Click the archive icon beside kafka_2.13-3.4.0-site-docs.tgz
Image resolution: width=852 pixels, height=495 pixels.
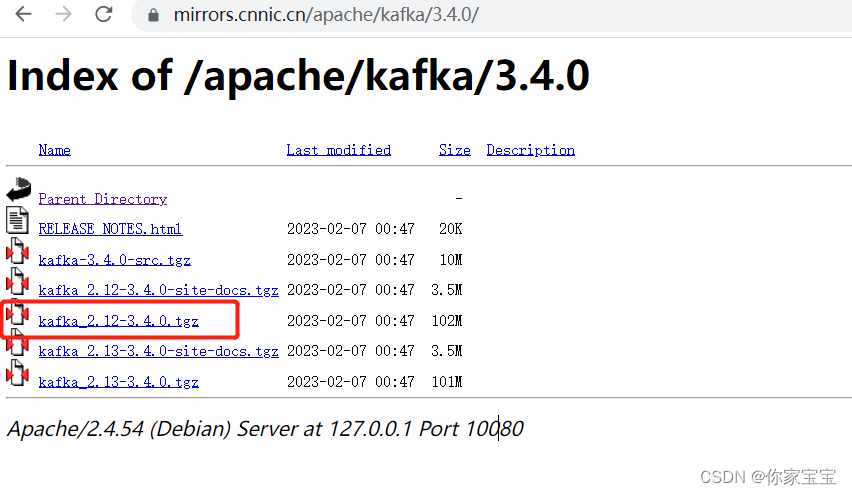[17, 343]
